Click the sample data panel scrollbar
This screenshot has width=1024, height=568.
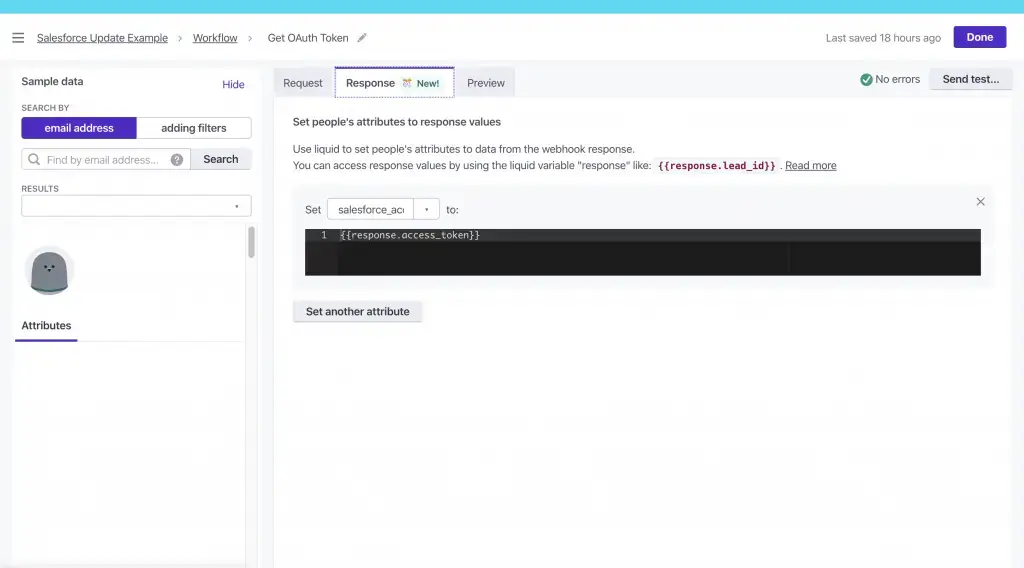(251, 242)
